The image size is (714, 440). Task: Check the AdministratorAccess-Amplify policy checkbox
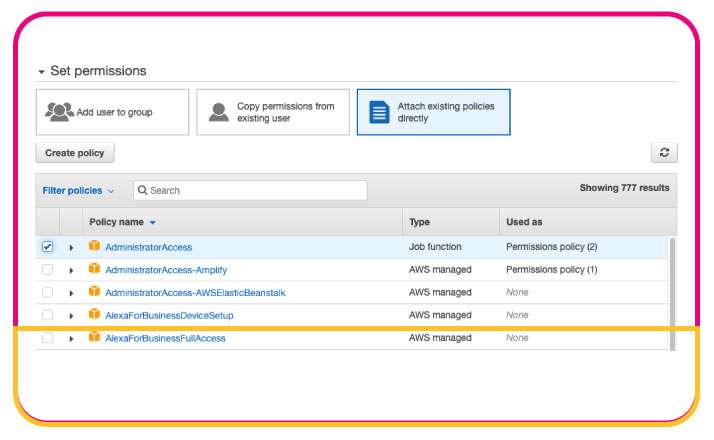click(x=47, y=270)
